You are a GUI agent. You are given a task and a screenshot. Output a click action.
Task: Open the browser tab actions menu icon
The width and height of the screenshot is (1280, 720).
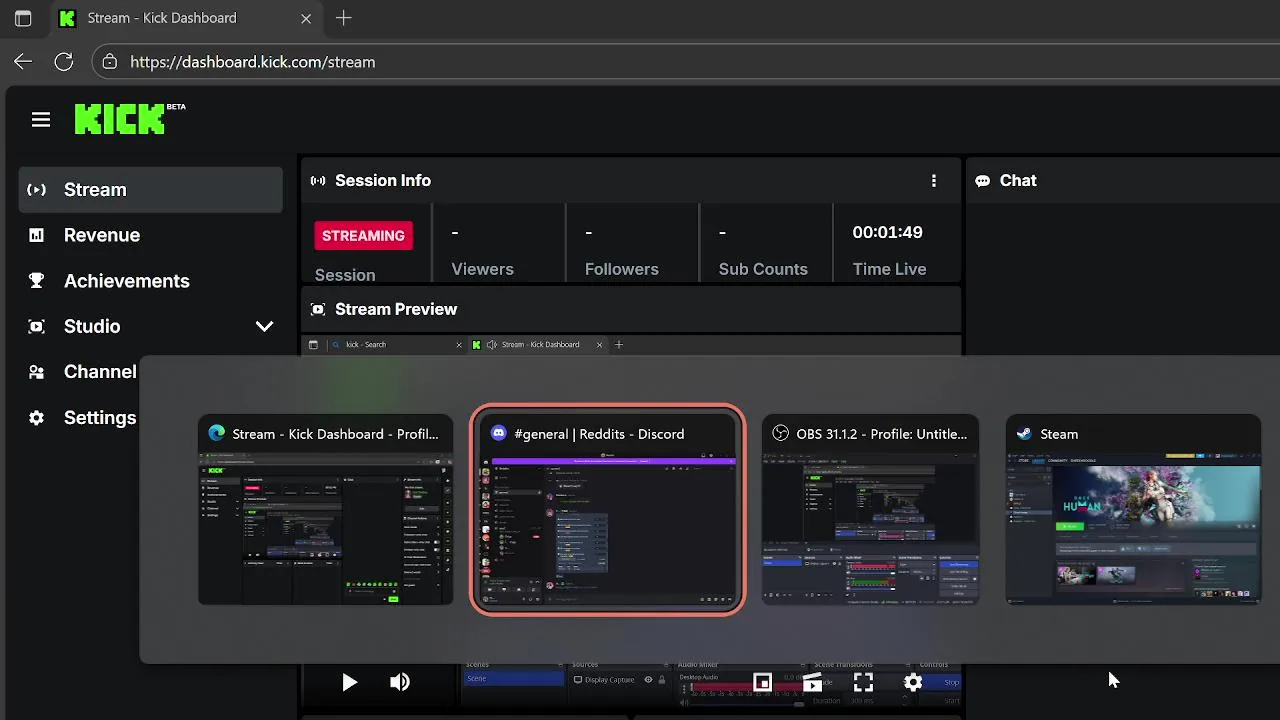click(23, 18)
